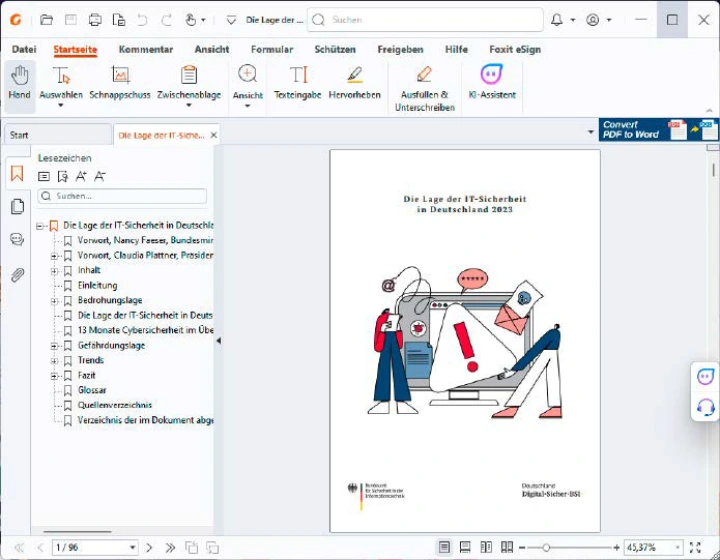This screenshot has height=560, width=720.
Task: Click the Schnappschuss snapshot tool
Action: click(120, 83)
